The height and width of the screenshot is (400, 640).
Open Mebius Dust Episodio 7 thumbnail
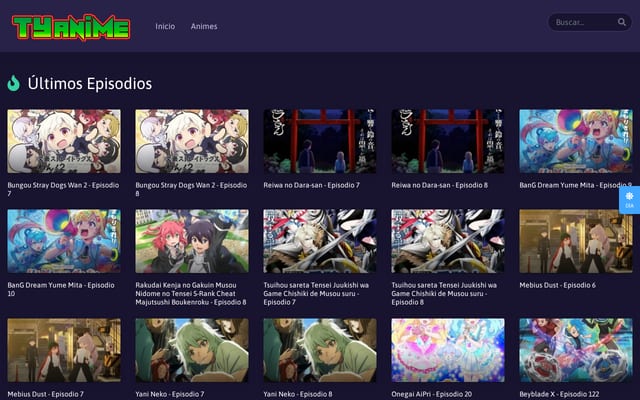[x=64, y=350]
